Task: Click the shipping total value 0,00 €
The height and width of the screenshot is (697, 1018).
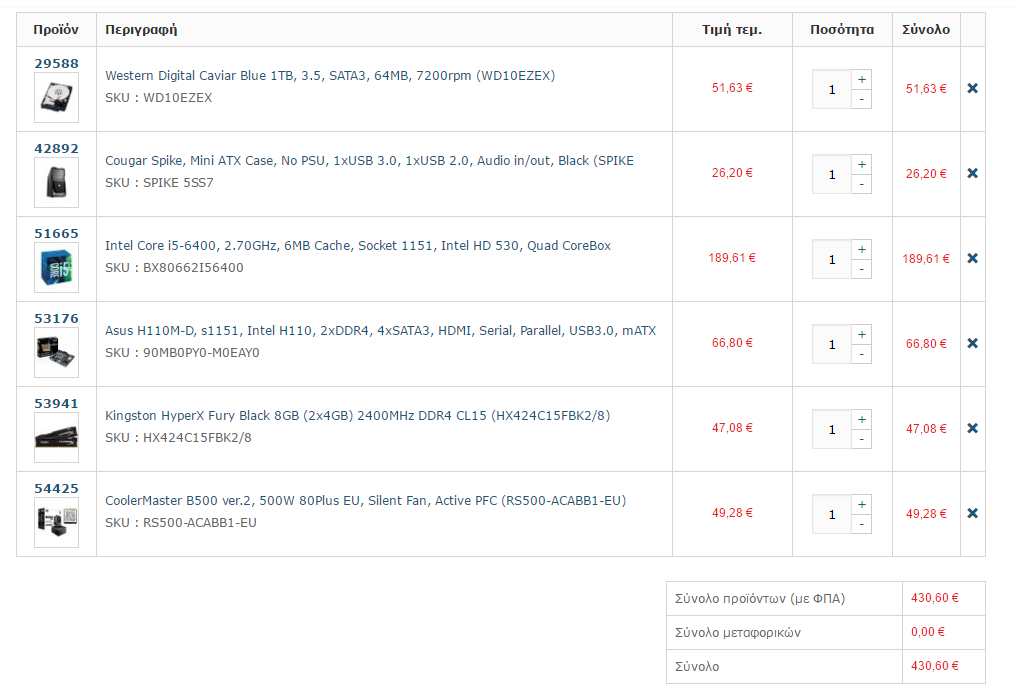Action: (928, 632)
